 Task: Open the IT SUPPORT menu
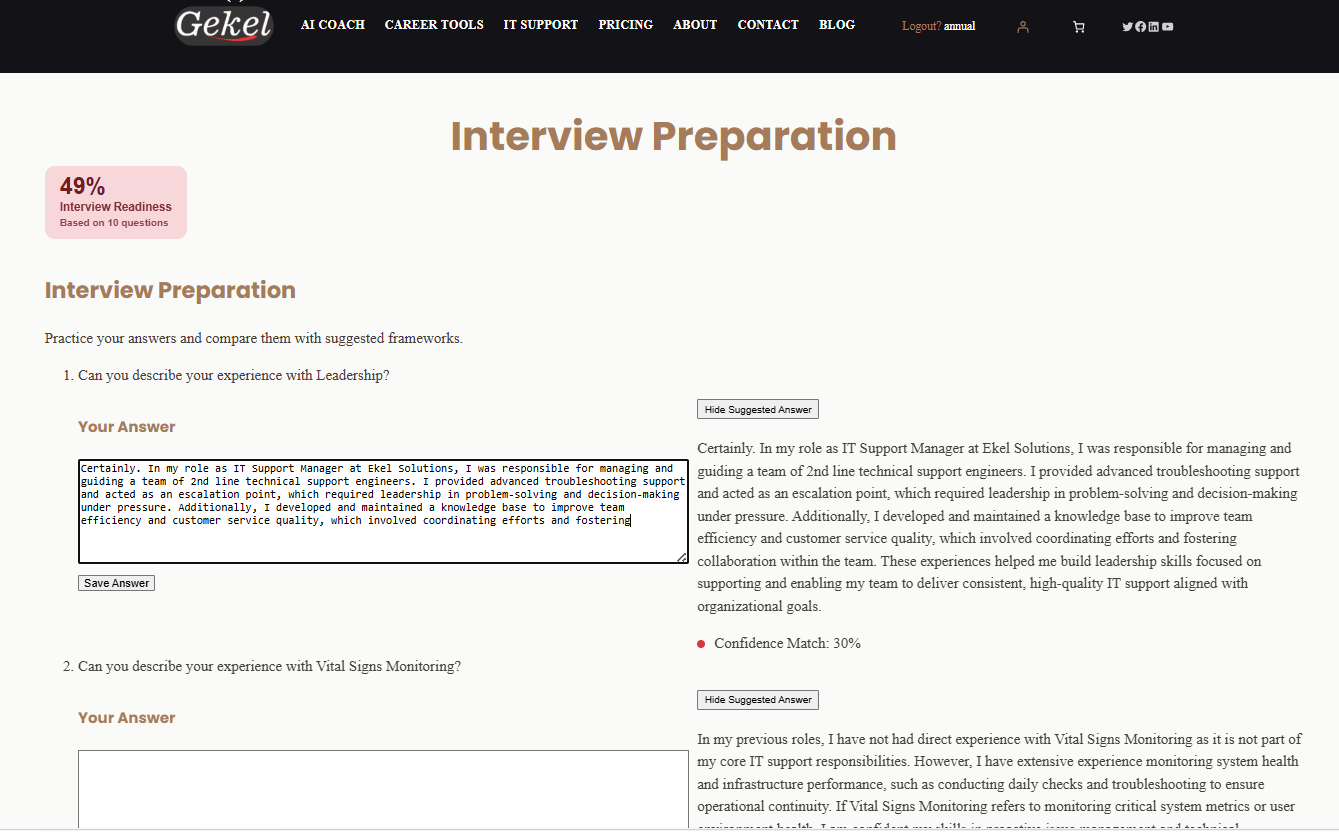click(541, 25)
